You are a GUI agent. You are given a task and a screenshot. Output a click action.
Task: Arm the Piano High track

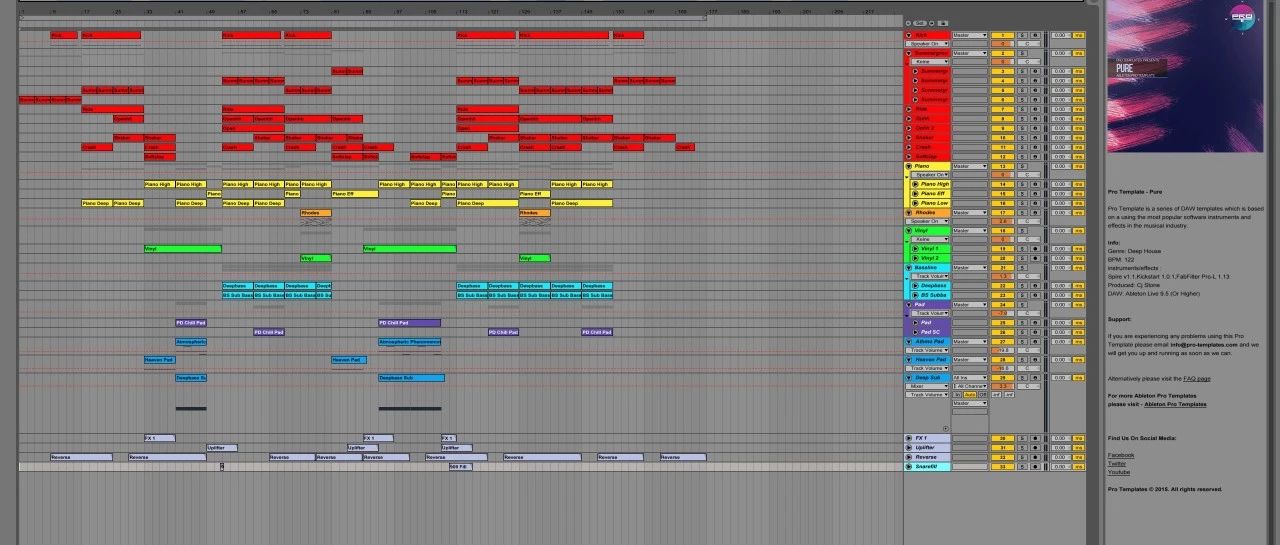[x=1035, y=184]
